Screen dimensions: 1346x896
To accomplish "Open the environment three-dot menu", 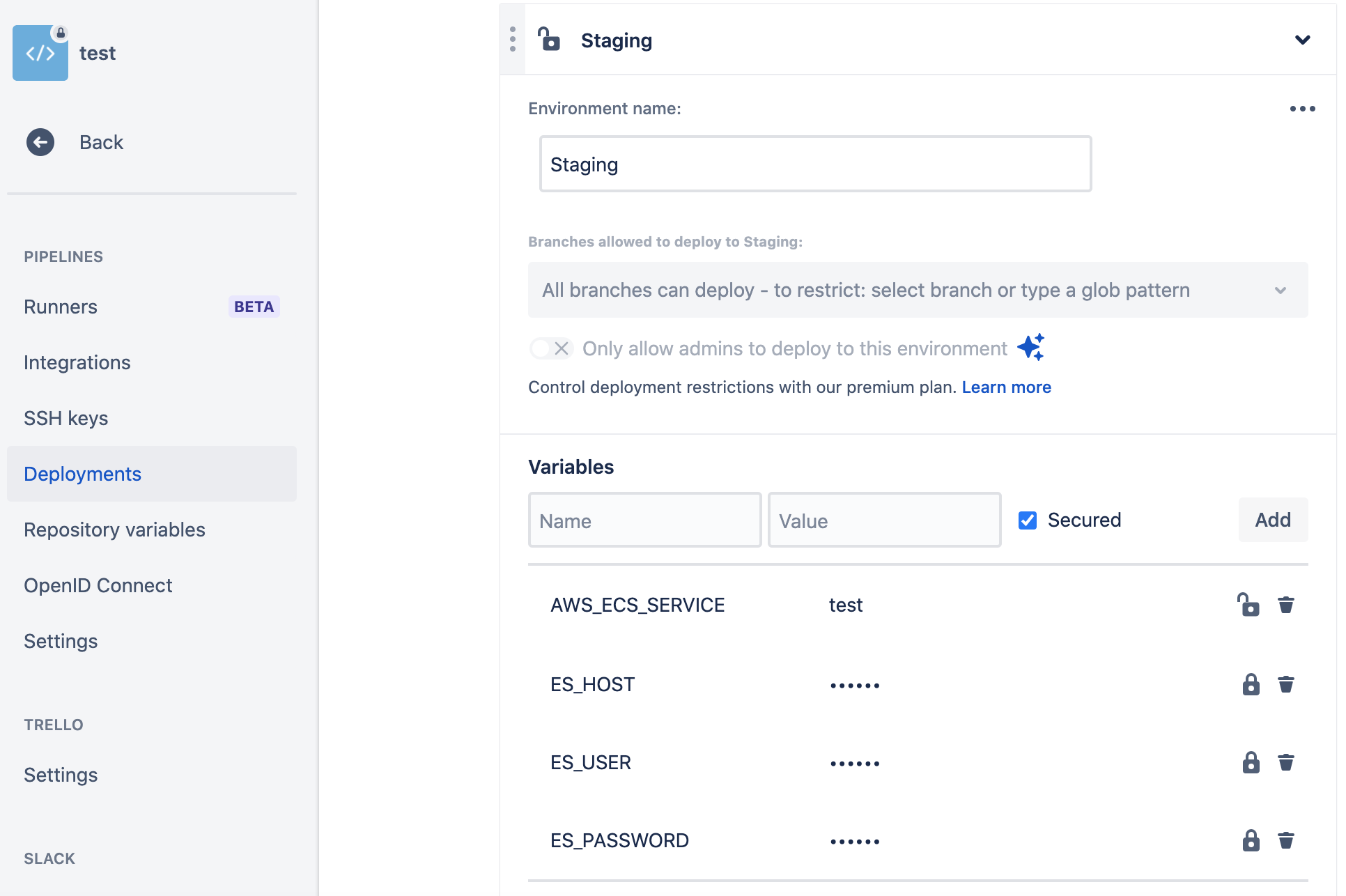I will pyautogui.click(x=1301, y=109).
